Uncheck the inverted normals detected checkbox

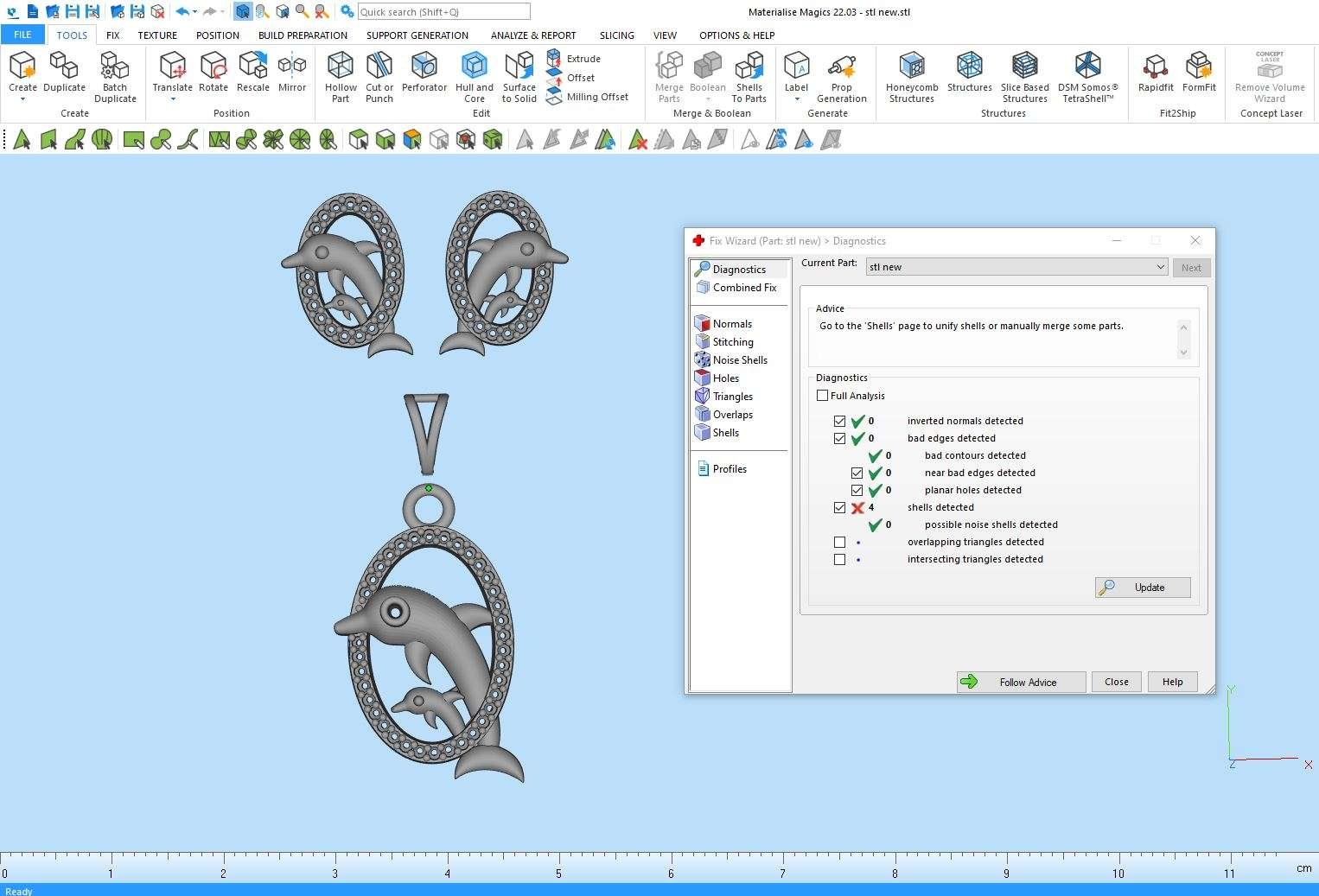click(x=839, y=422)
